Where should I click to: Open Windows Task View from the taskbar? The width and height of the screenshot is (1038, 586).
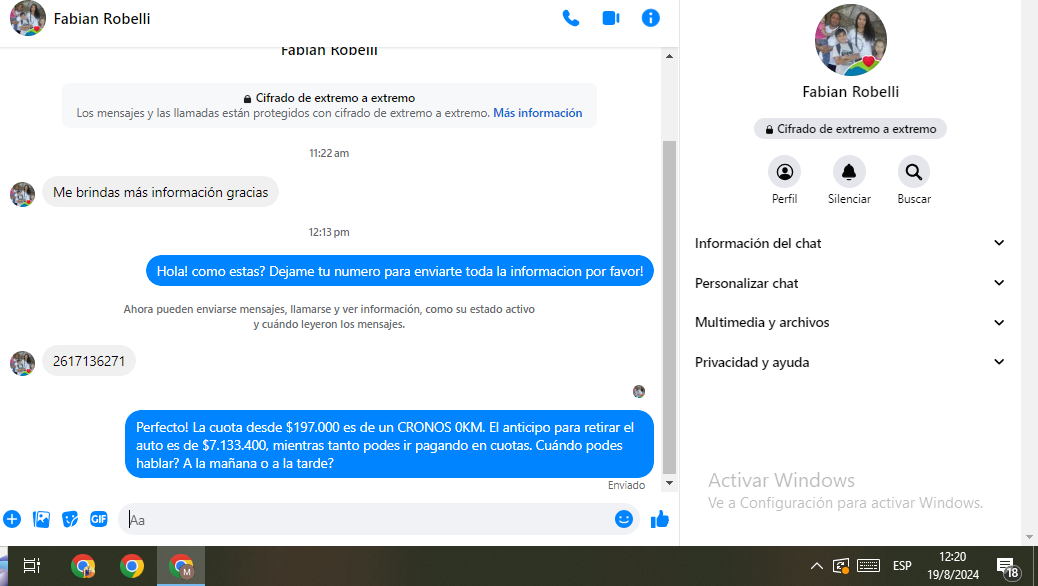[32, 566]
